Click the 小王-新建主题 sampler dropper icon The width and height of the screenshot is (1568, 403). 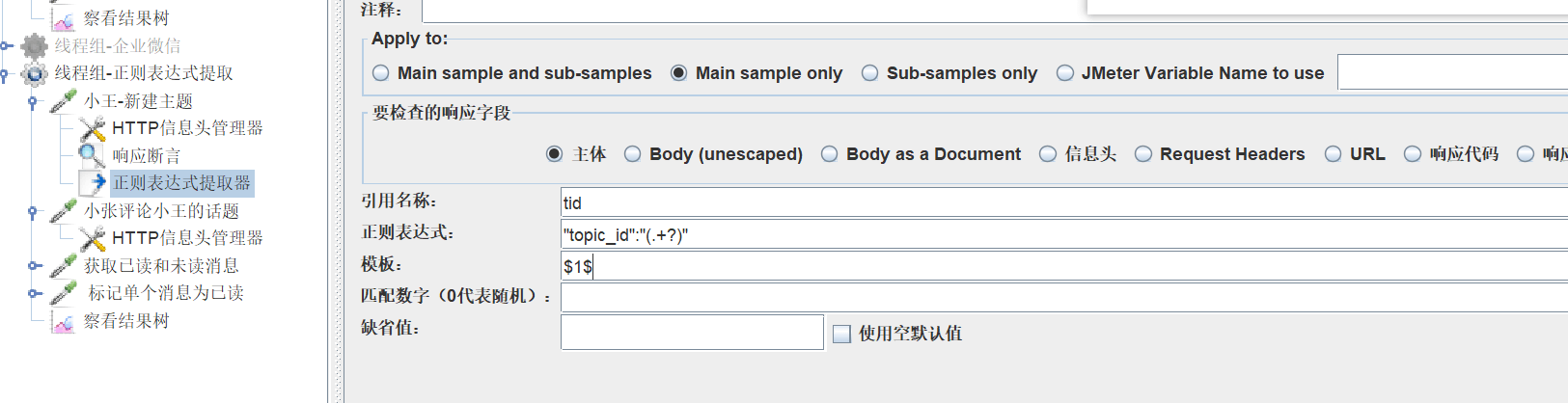click(64, 100)
